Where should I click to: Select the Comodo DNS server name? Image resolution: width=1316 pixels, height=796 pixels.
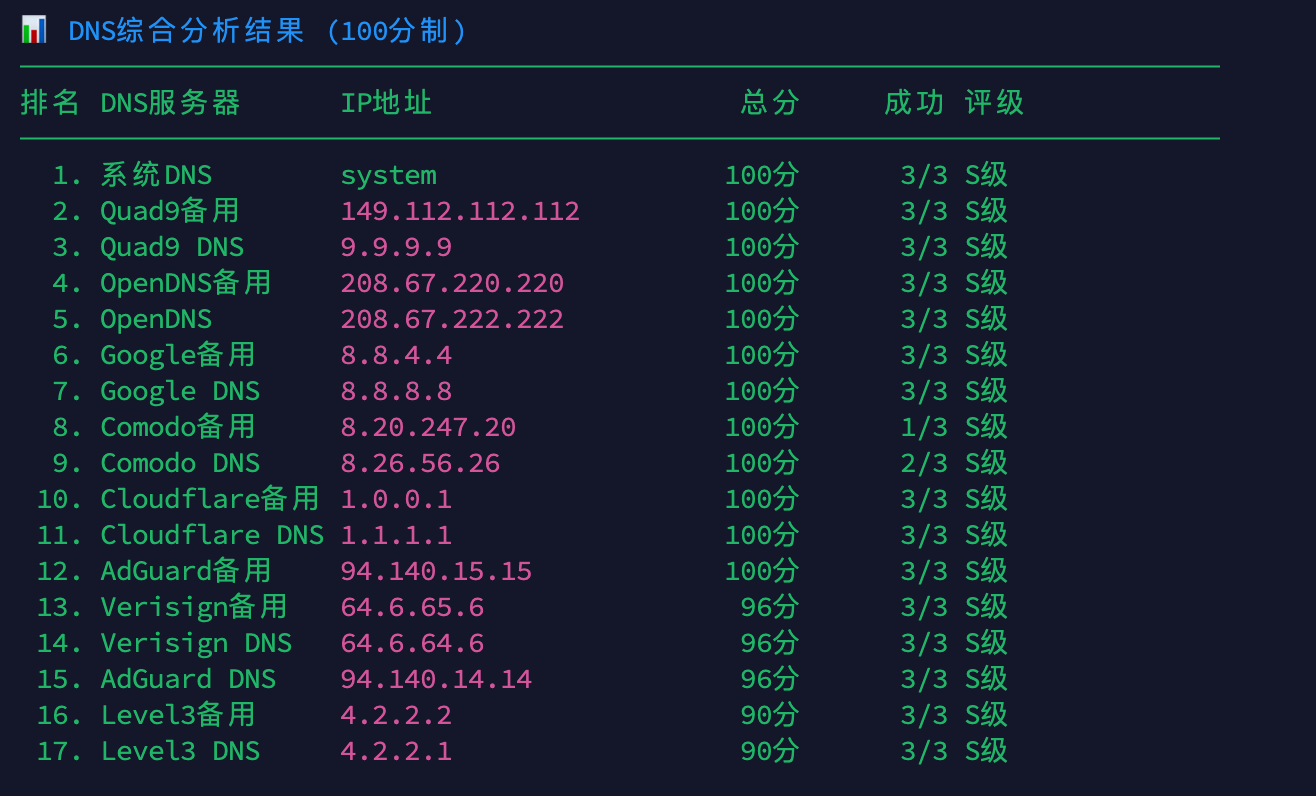click(180, 463)
